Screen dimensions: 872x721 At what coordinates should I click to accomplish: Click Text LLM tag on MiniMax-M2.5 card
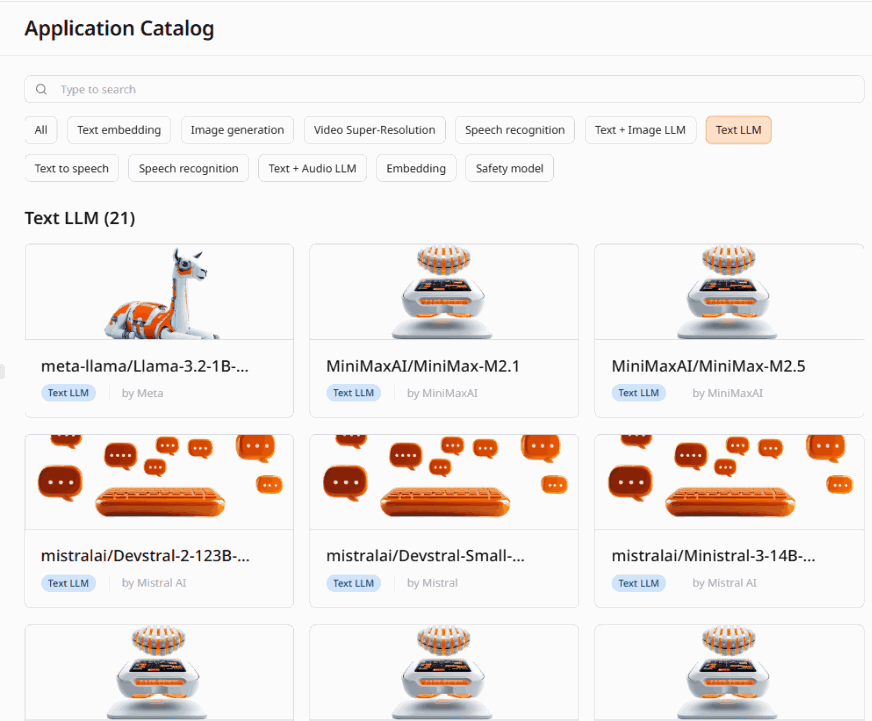(x=638, y=393)
